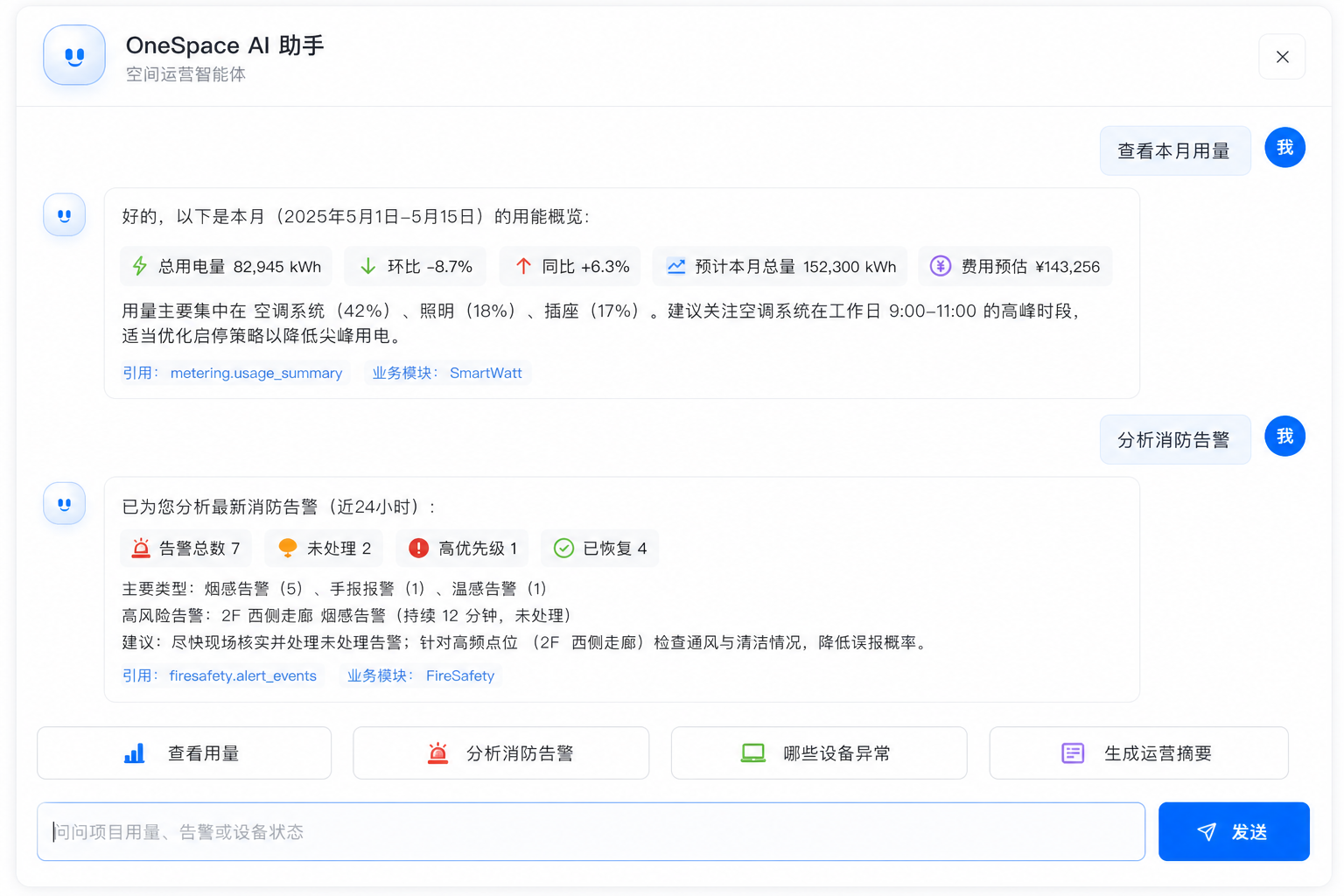Click the 环比 -8.7% chip

coord(416,266)
